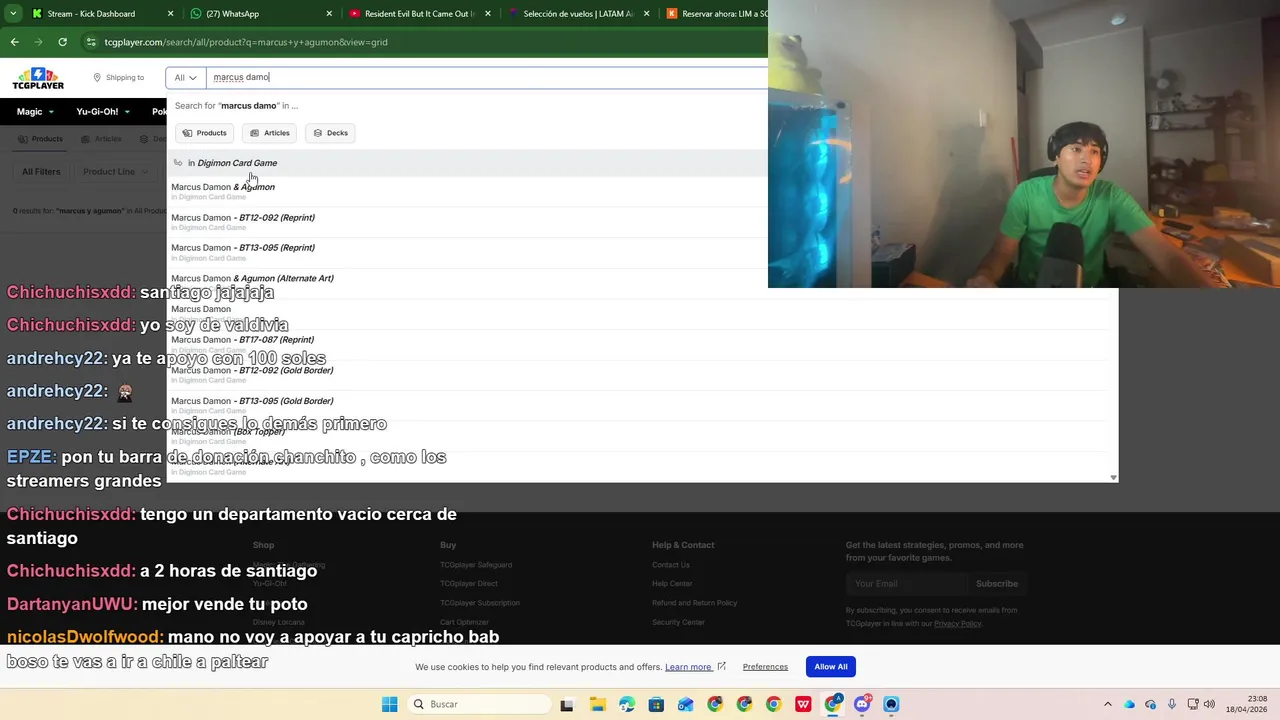Open the Learn more cookies link
The height and width of the screenshot is (720, 1280).
pyautogui.click(x=695, y=667)
